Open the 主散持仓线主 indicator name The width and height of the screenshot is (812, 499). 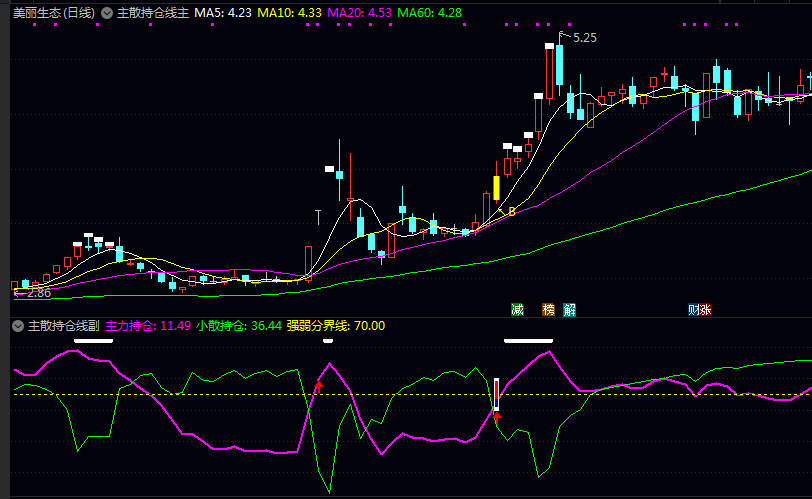tap(152, 14)
